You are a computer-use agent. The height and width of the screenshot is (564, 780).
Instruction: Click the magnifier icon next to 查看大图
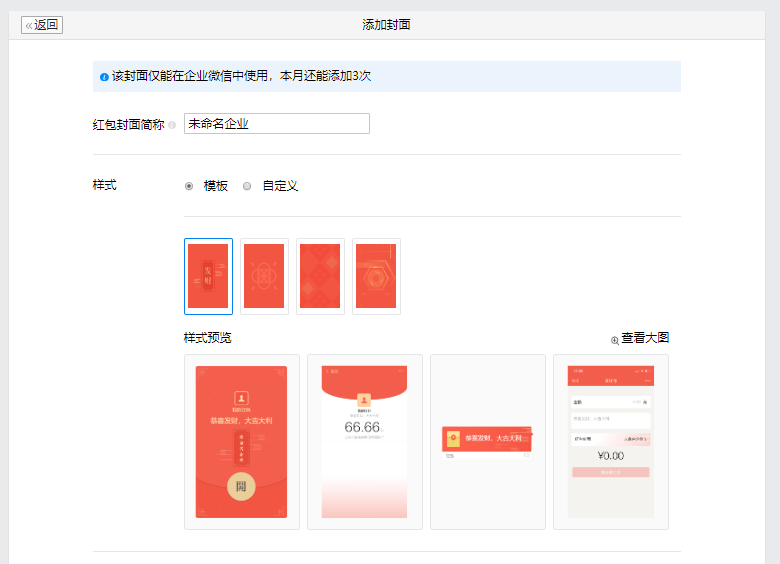click(x=615, y=340)
